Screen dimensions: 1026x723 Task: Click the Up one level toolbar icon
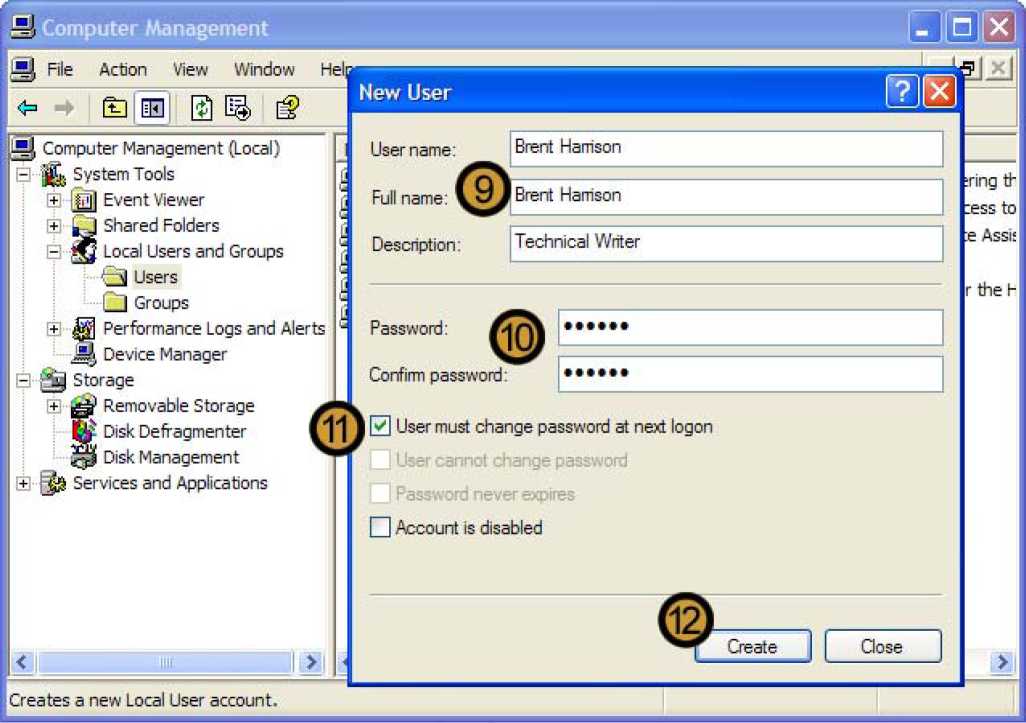tap(115, 108)
